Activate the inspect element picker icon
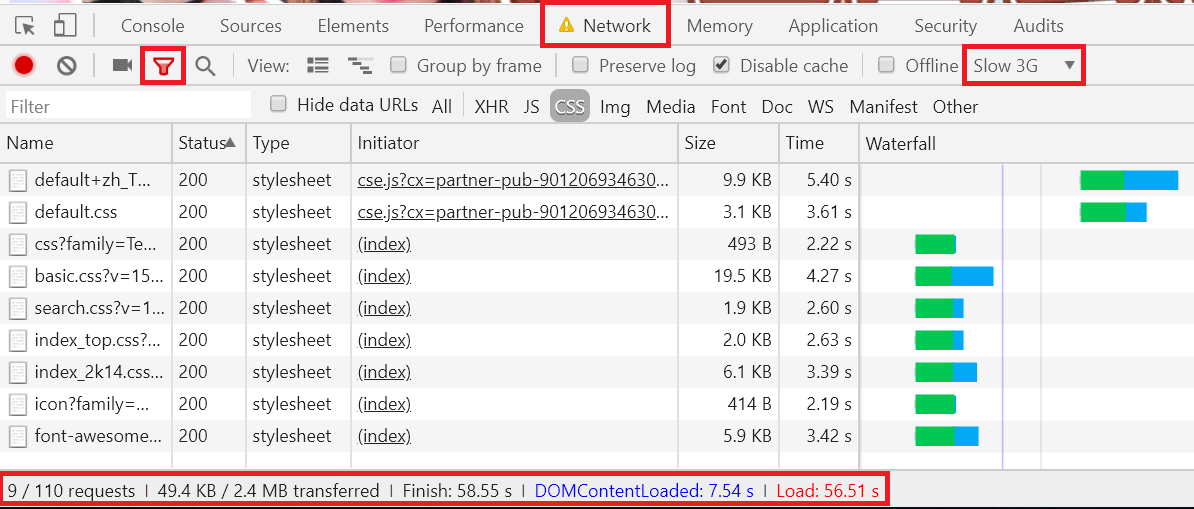The height and width of the screenshot is (509, 1194). [25, 26]
